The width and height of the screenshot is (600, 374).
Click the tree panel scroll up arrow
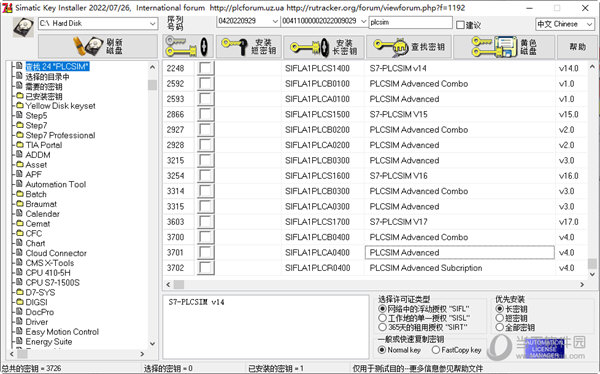(x=152, y=67)
